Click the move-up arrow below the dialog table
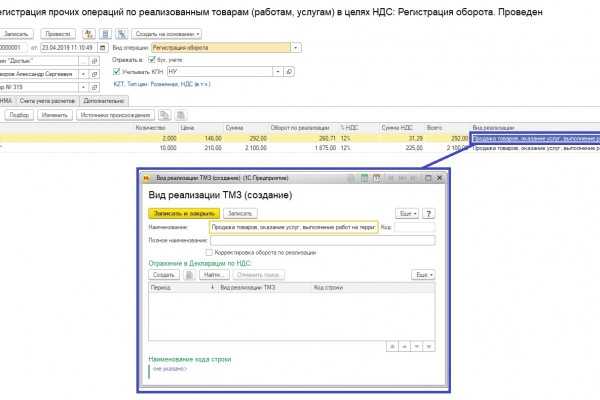Image resolution: width=600 pixels, height=400 pixels. click(x=404, y=347)
